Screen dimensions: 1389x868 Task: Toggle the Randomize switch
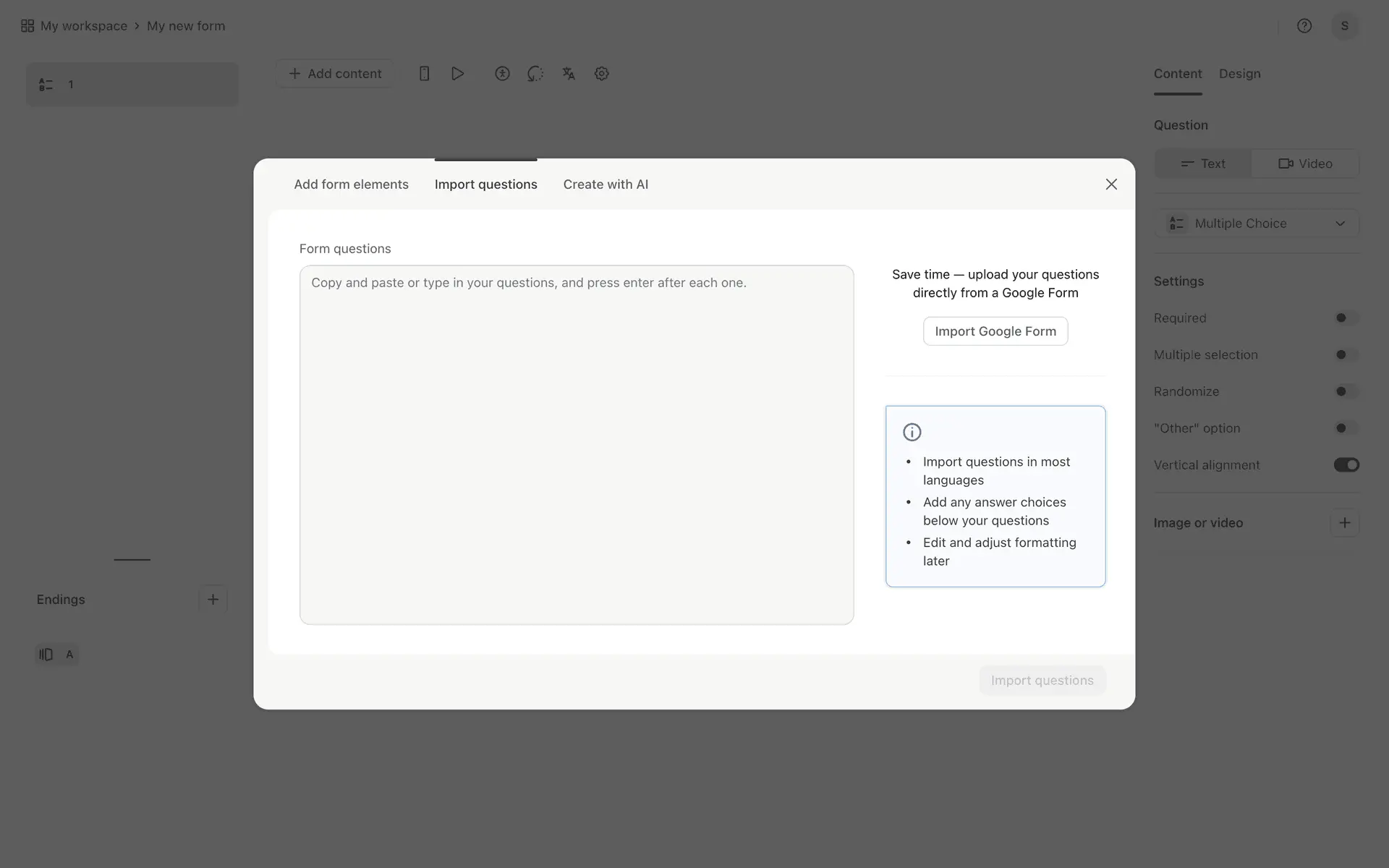pos(1346,391)
